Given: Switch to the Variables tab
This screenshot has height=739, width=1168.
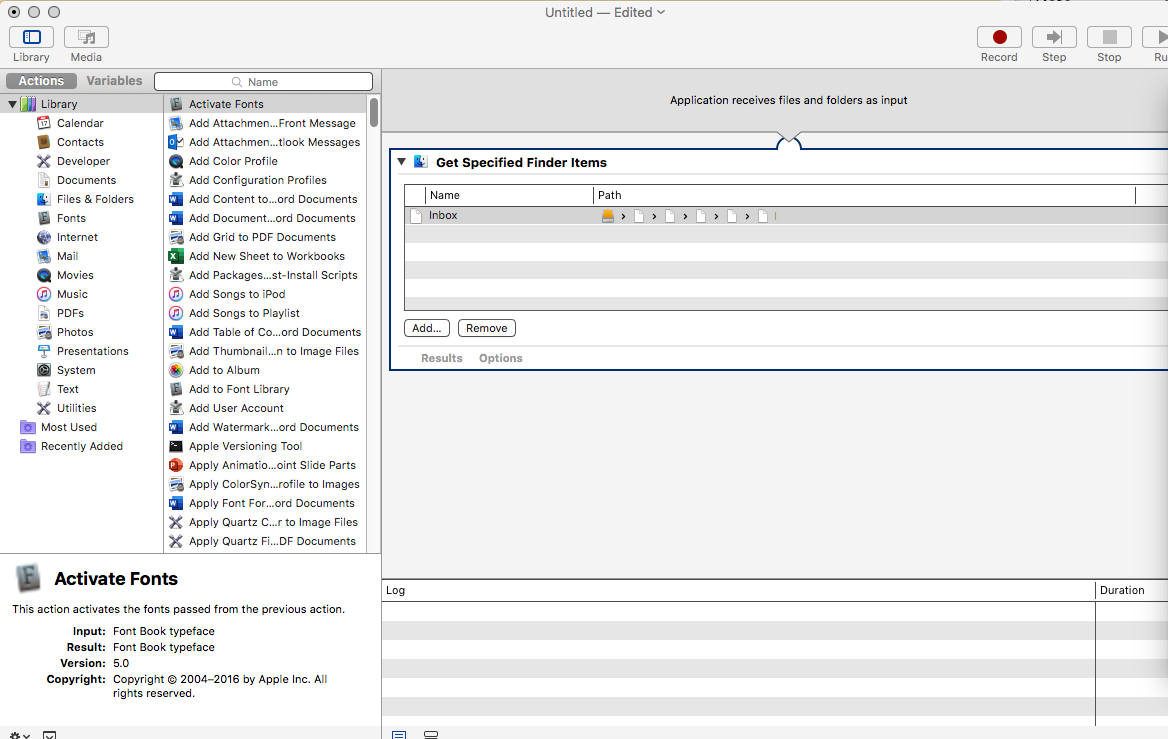Looking at the screenshot, I should click(113, 80).
